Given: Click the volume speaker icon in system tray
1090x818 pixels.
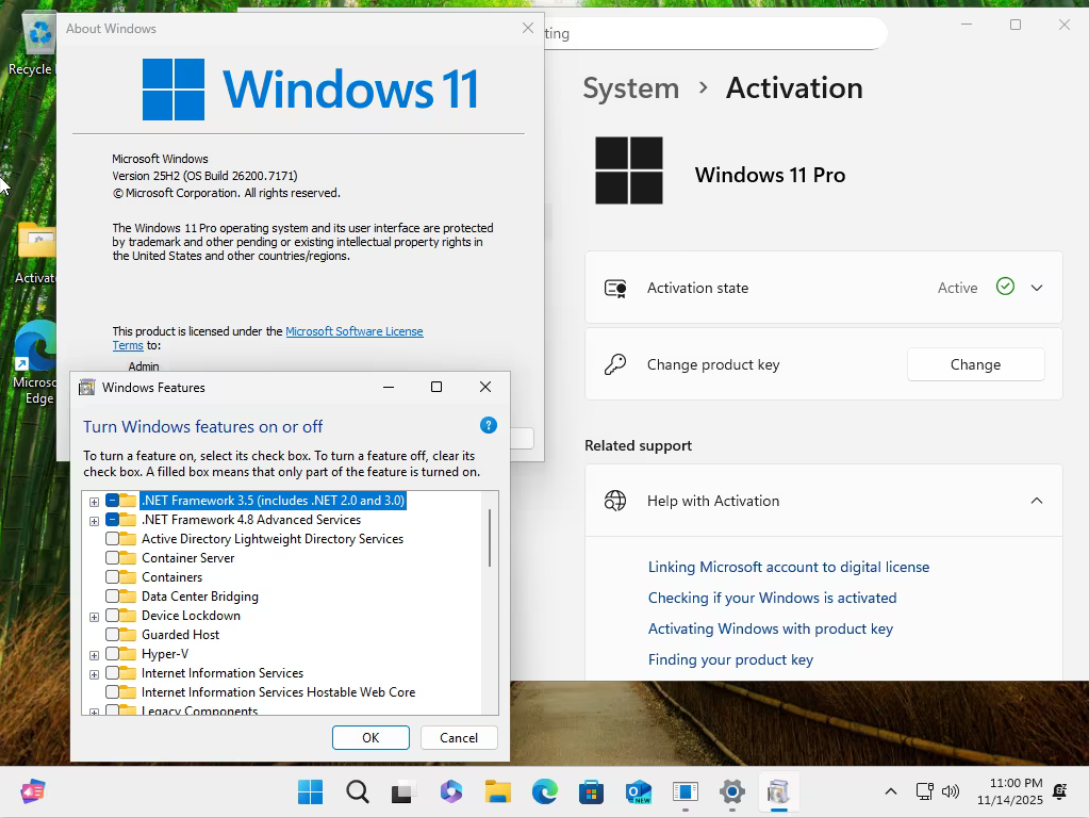Looking at the screenshot, I should pos(950,792).
